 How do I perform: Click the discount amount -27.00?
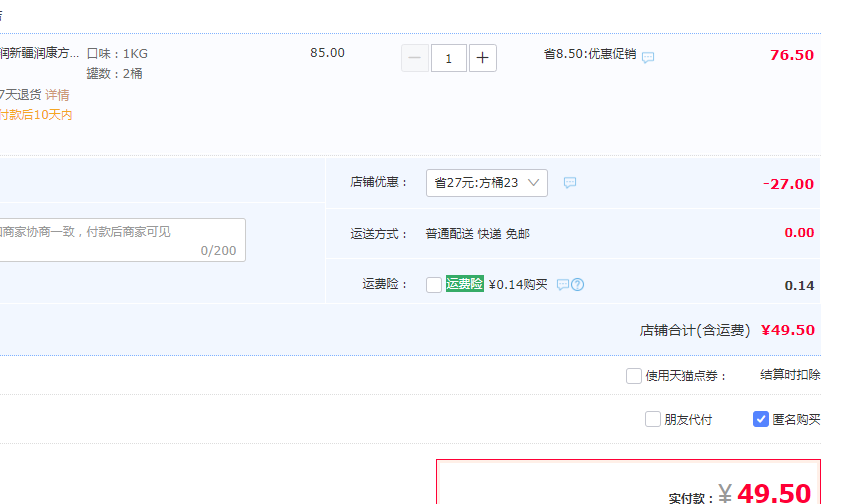tap(788, 184)
